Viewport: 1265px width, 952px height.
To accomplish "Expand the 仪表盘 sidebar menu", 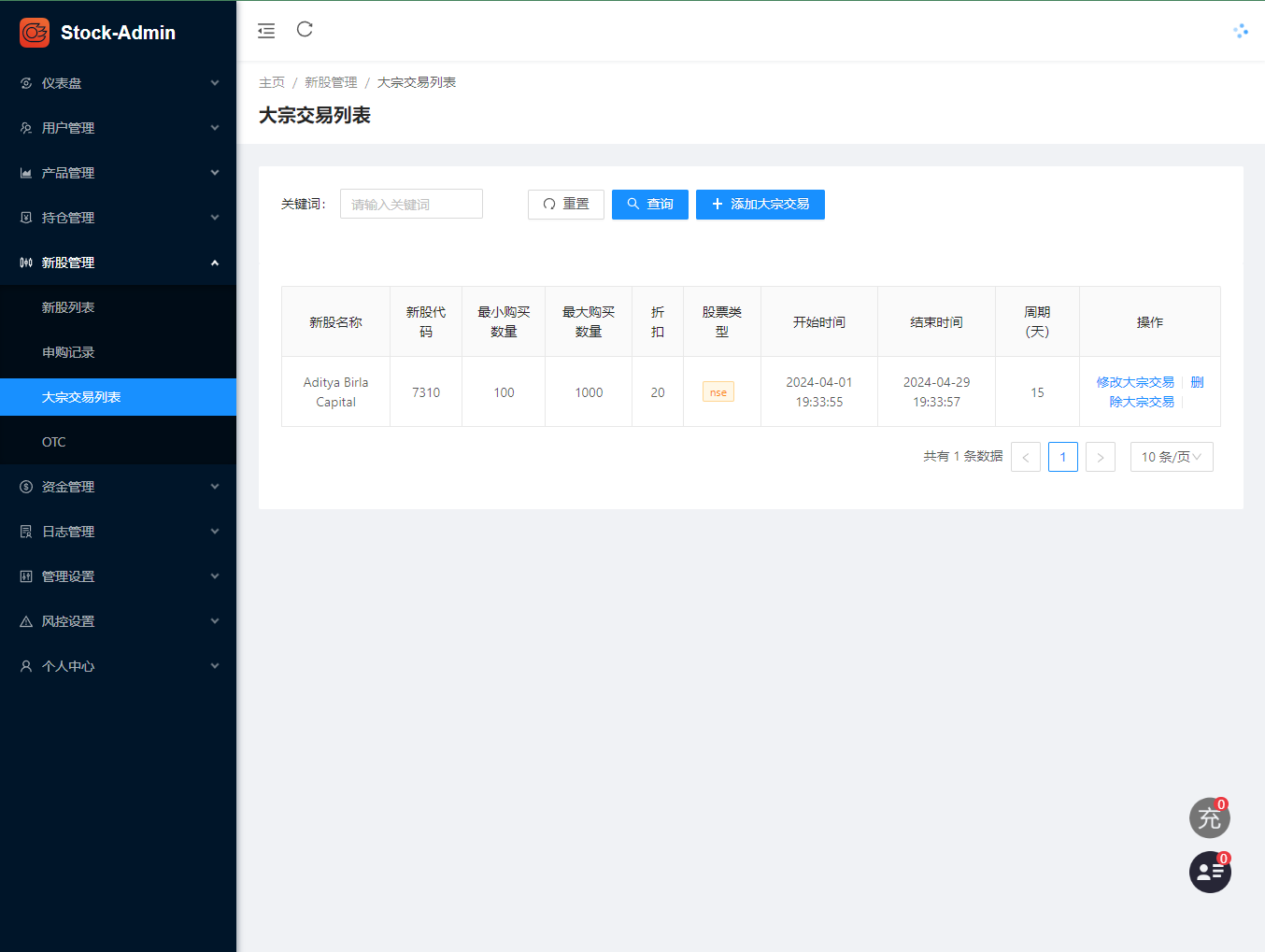I will click(x=118, y=83).
